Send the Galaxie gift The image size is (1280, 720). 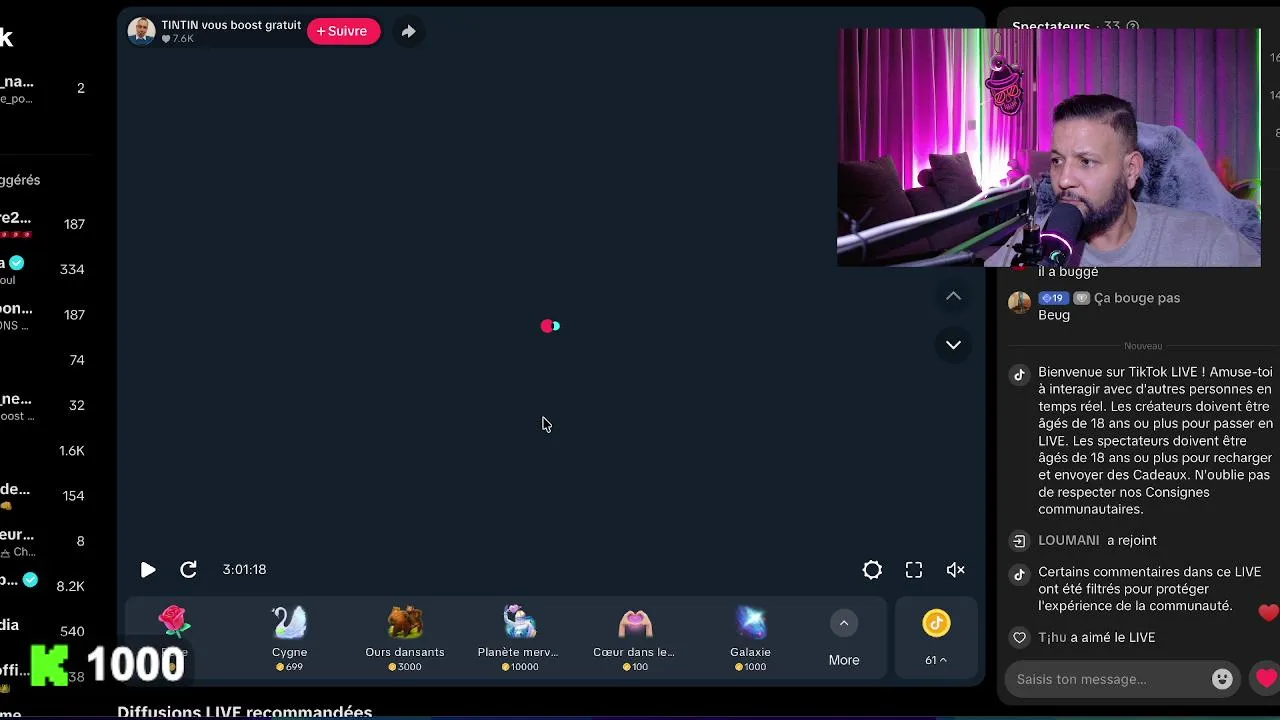(750, 637)
